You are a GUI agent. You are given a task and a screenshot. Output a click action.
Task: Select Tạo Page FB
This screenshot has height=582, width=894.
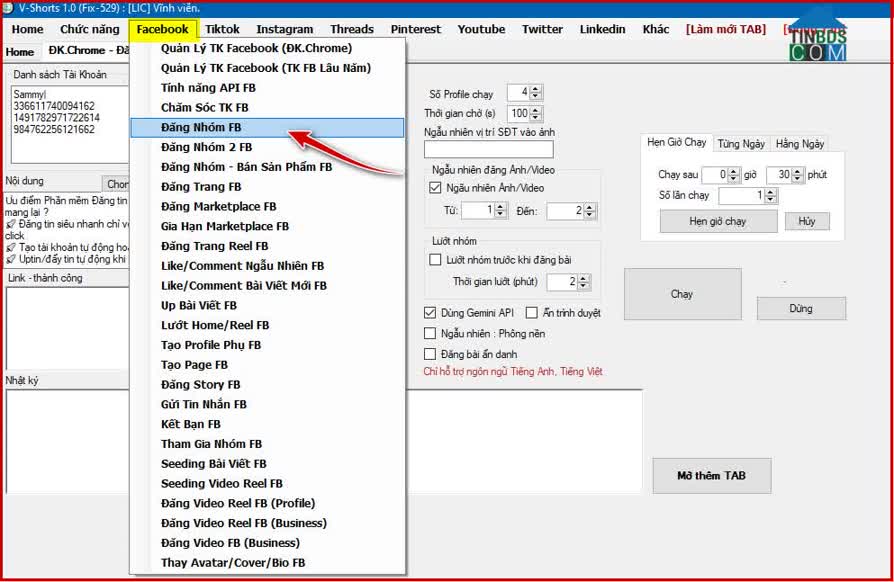[268, 365]
